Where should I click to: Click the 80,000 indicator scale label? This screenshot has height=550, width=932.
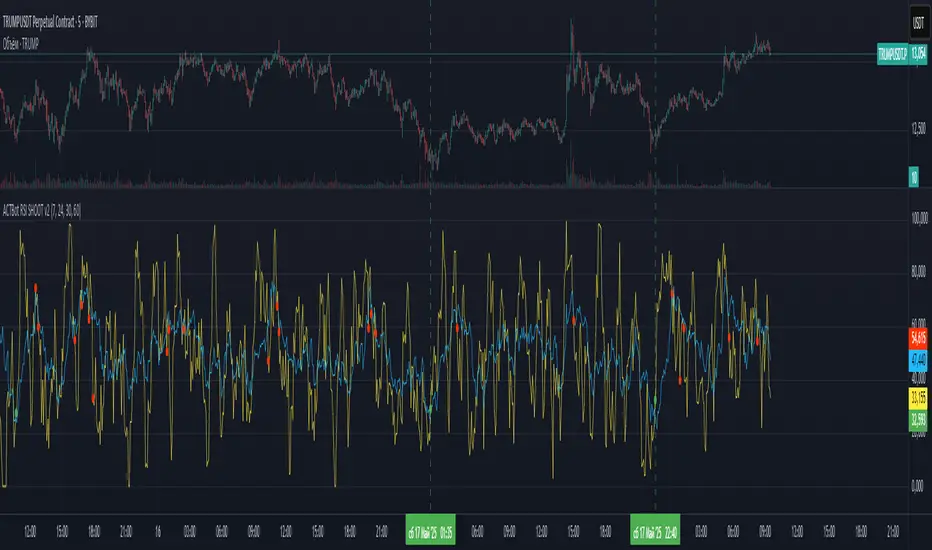point(918,272)
